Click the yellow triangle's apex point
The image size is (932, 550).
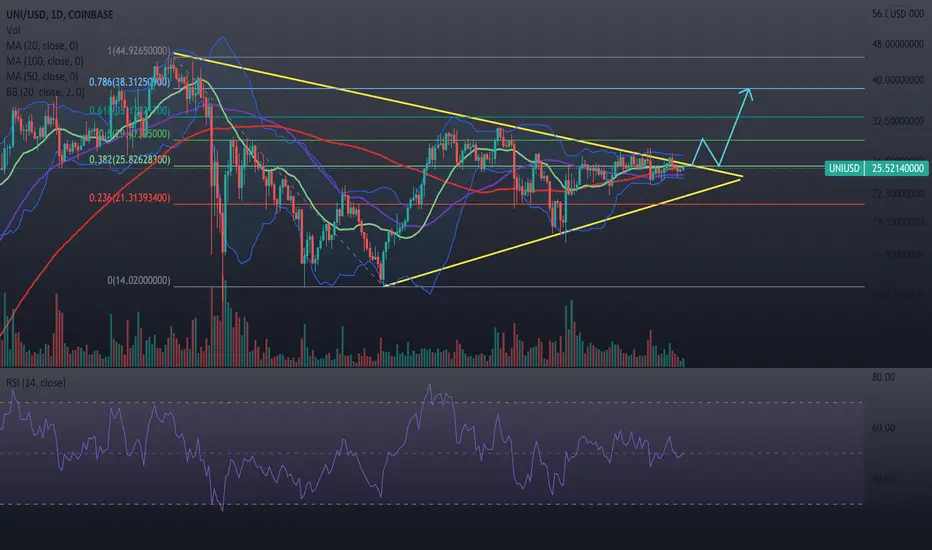pos(742,177)
